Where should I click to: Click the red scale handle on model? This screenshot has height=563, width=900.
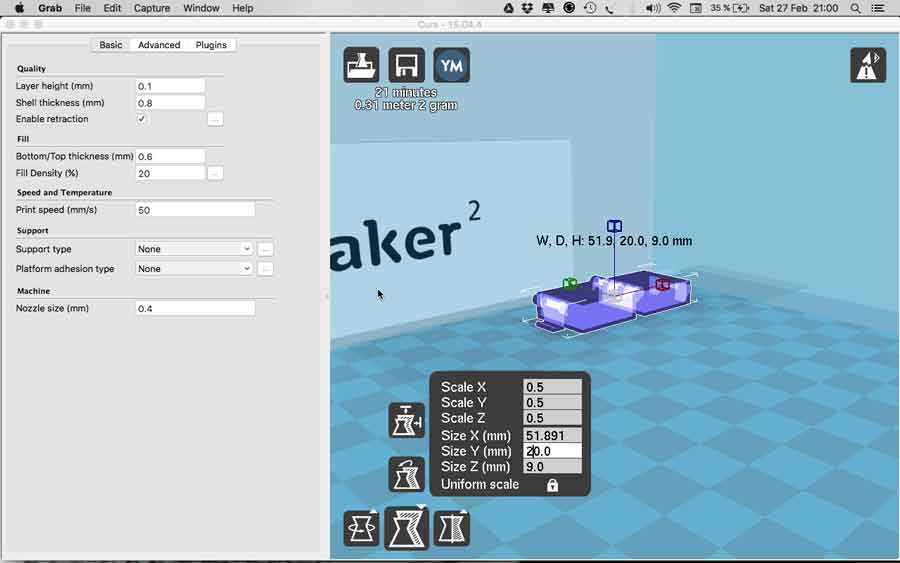(x=662, y=284)
